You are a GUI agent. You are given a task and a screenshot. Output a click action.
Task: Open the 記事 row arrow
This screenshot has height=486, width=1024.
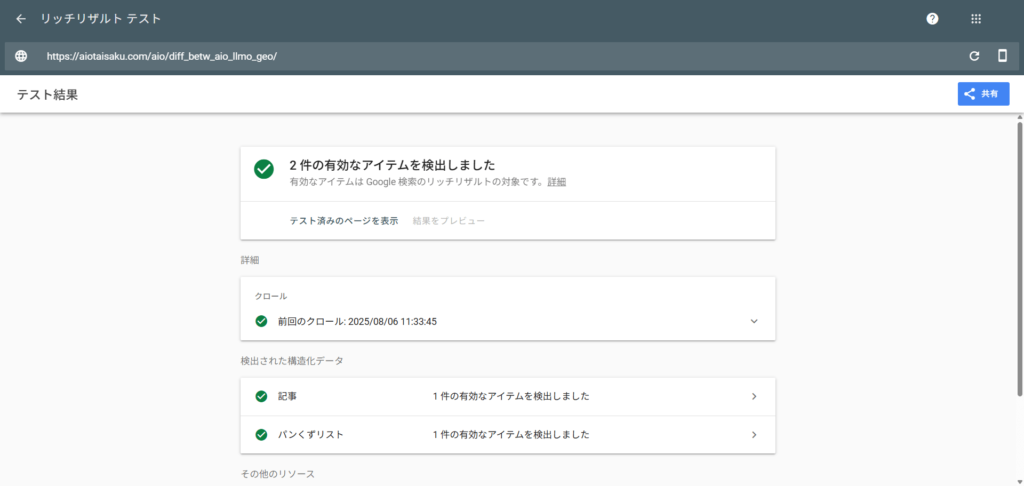coord(754,396)
